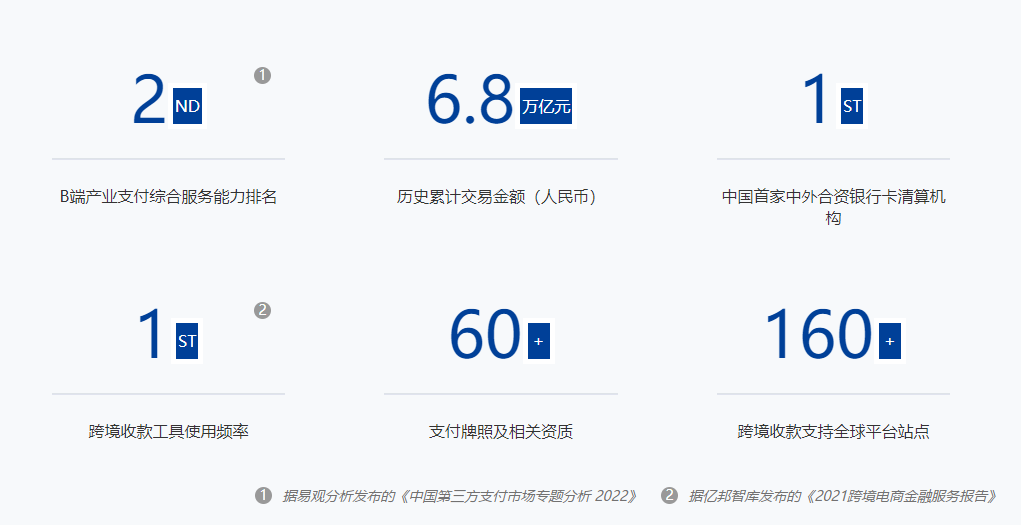This screenshot has width=1021, height=525.
Task: Click the 支付牌照及相关资质 label
Action: coord(500,432)
